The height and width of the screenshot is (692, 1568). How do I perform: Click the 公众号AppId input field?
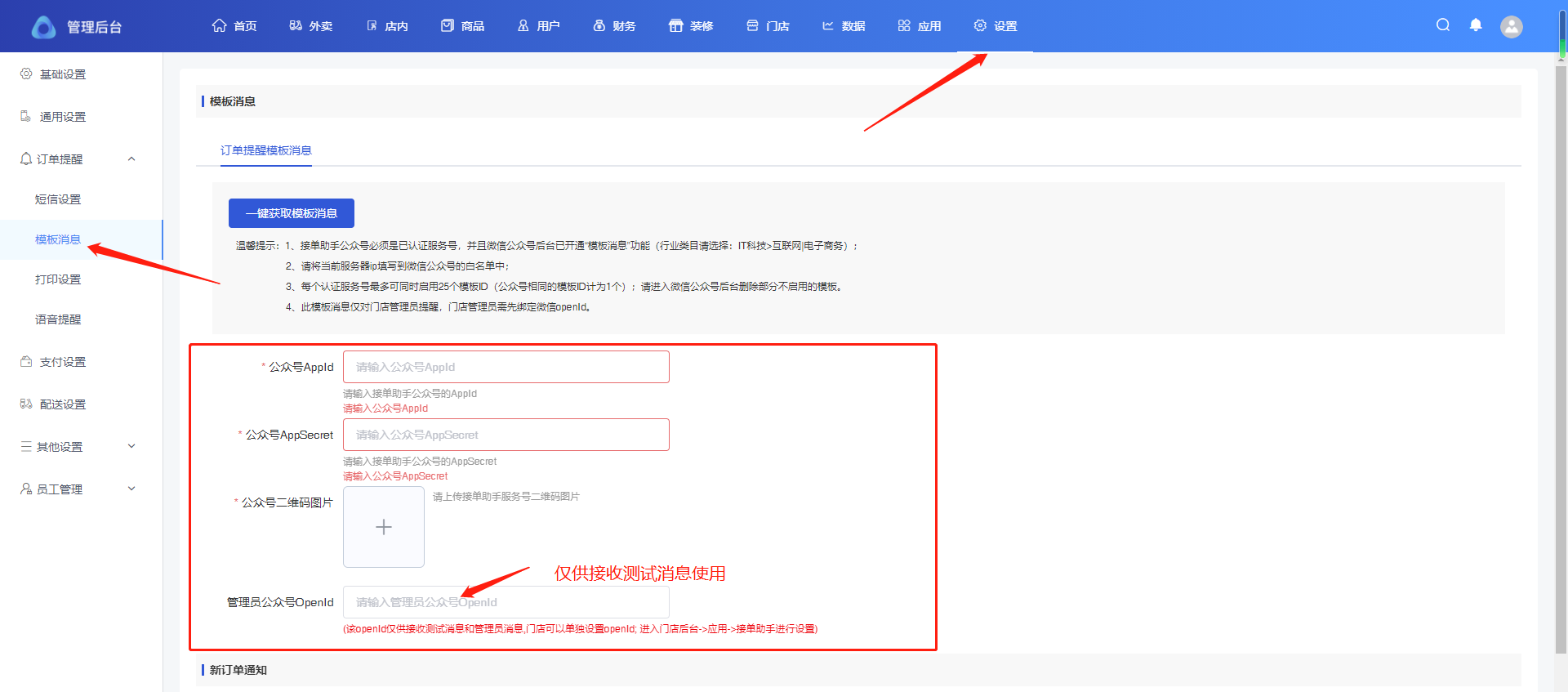point(506,367)
